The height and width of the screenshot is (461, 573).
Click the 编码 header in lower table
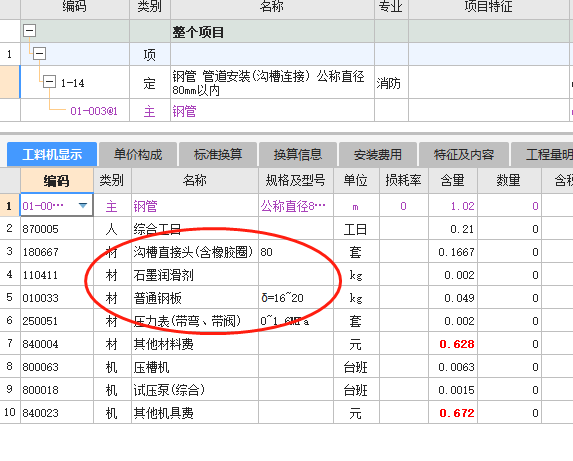pyautogui.click(x=57, y=180)
